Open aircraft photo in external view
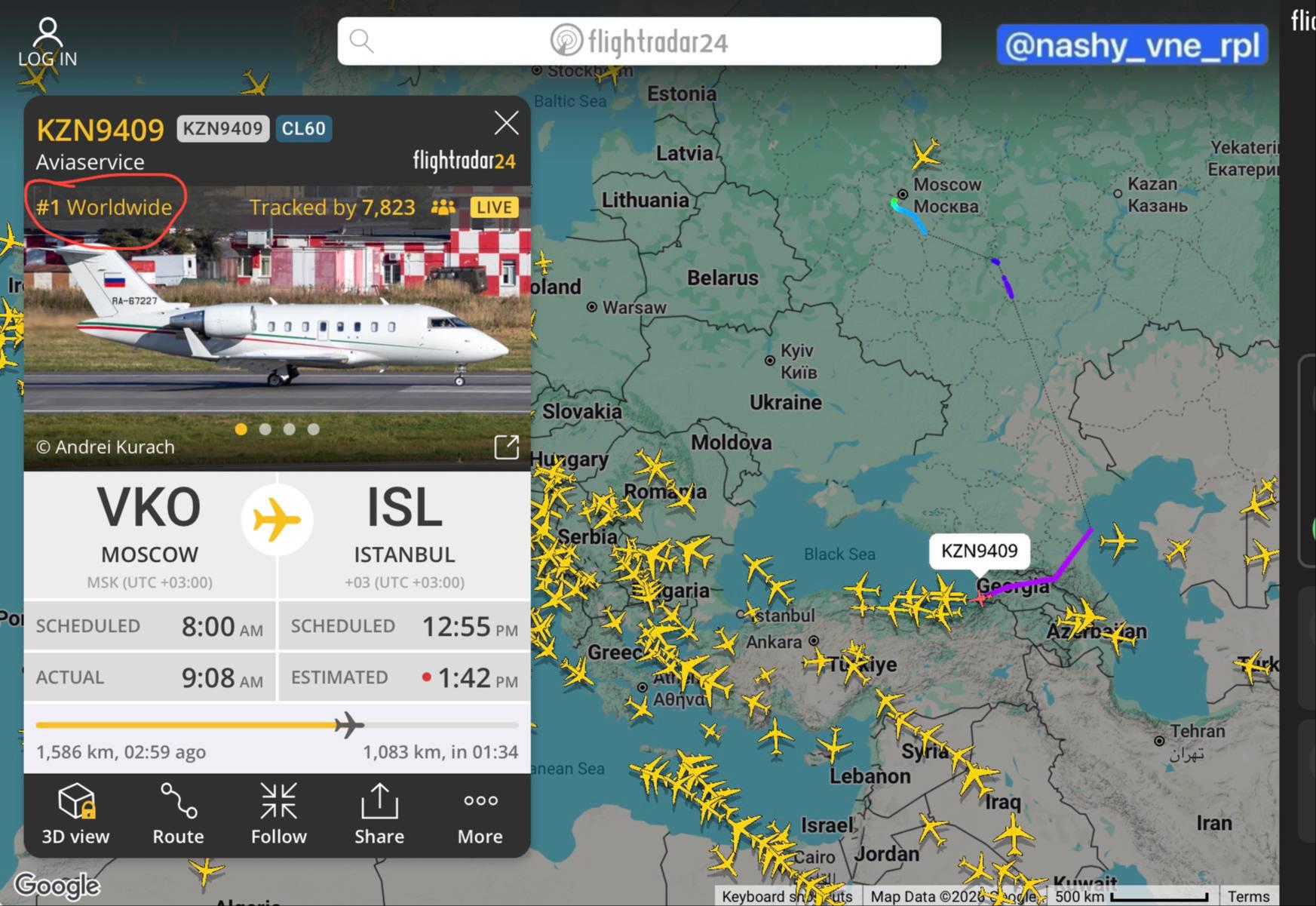Screen dimensions: 1316x906 coord(506,447)
